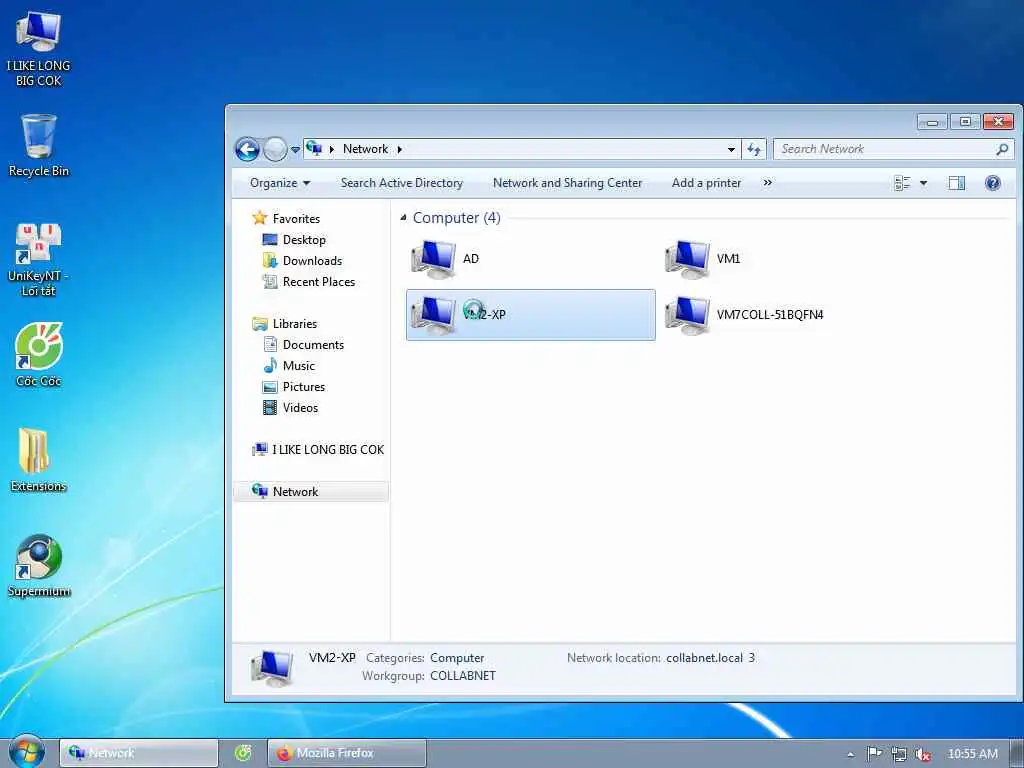Screen dimensions: 1024x768
Task: Open the AD computer icon
Action: tap(433, 259)
